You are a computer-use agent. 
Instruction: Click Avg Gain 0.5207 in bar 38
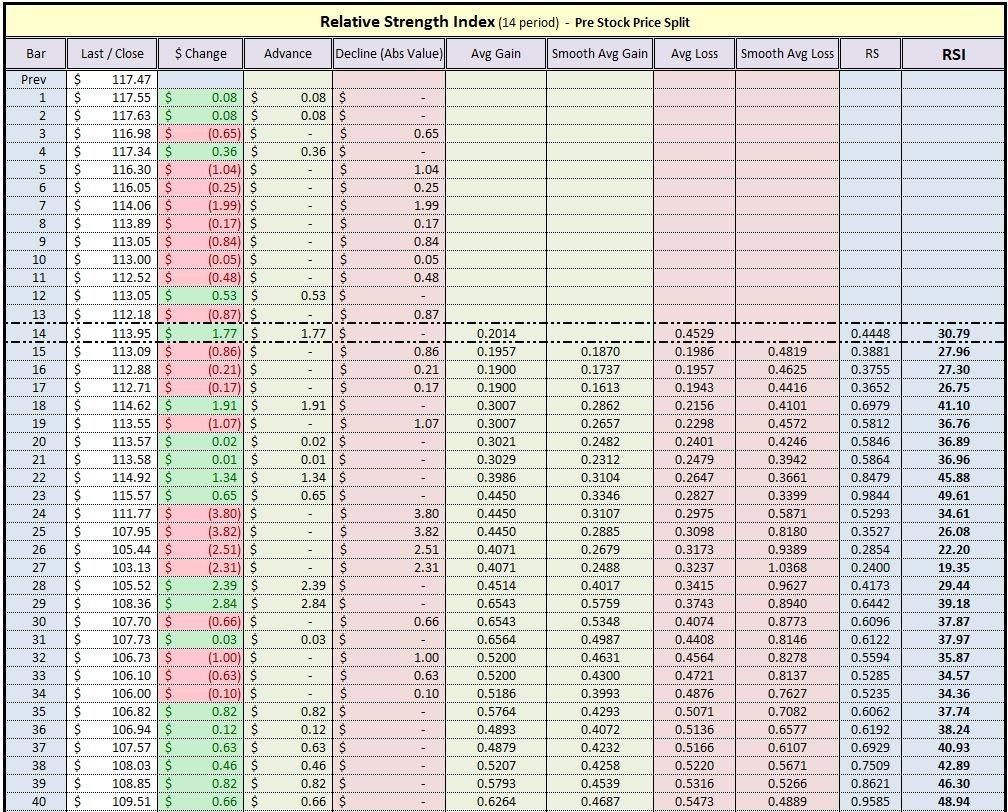496,766
